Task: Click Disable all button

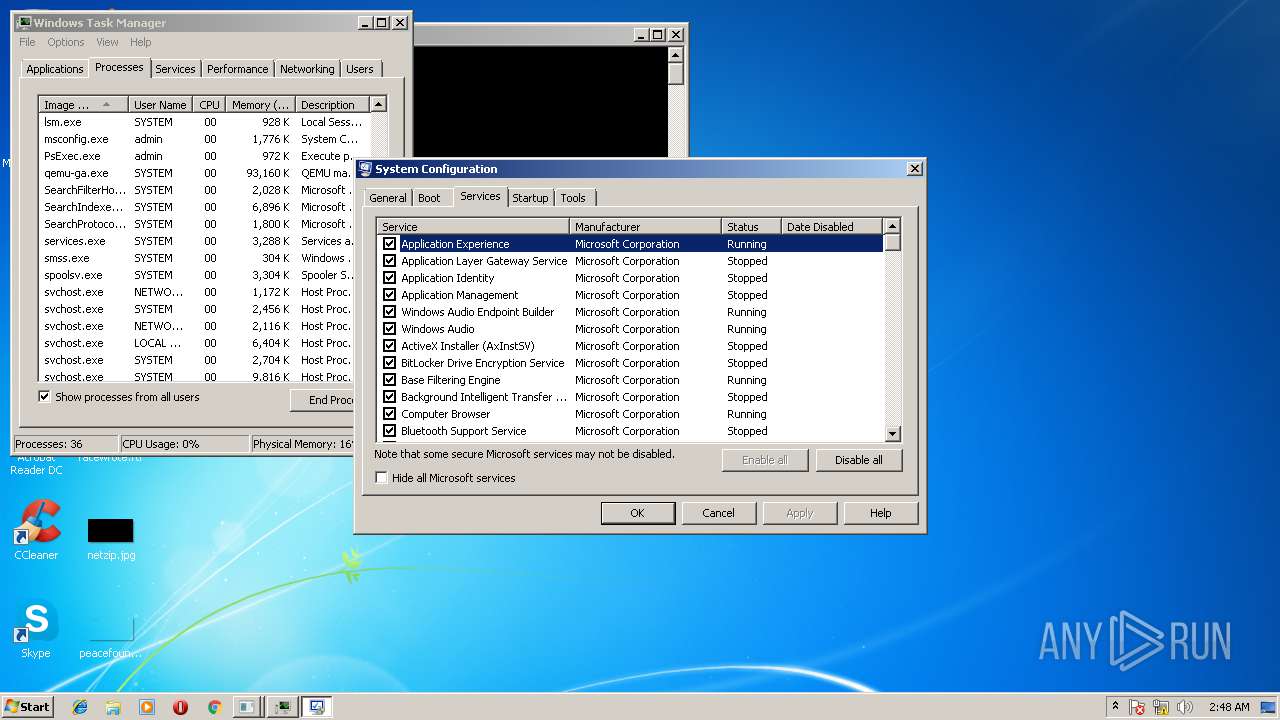Action: 858,460
